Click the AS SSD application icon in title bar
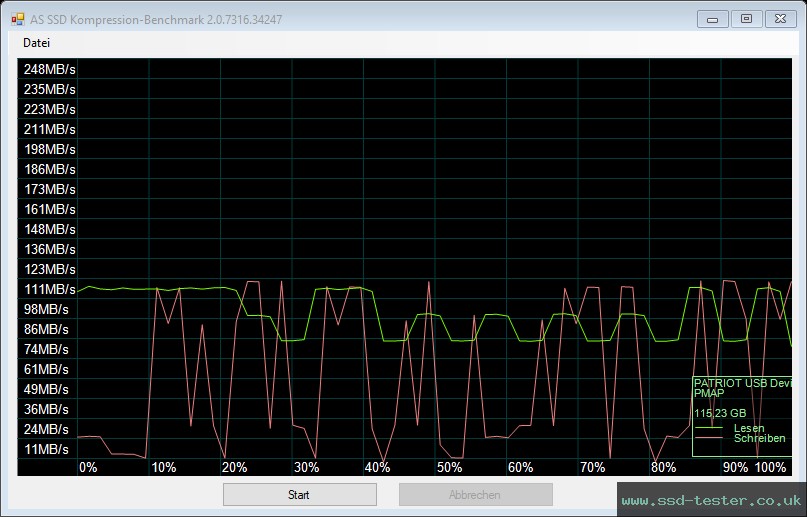 [x=17, y=20]
